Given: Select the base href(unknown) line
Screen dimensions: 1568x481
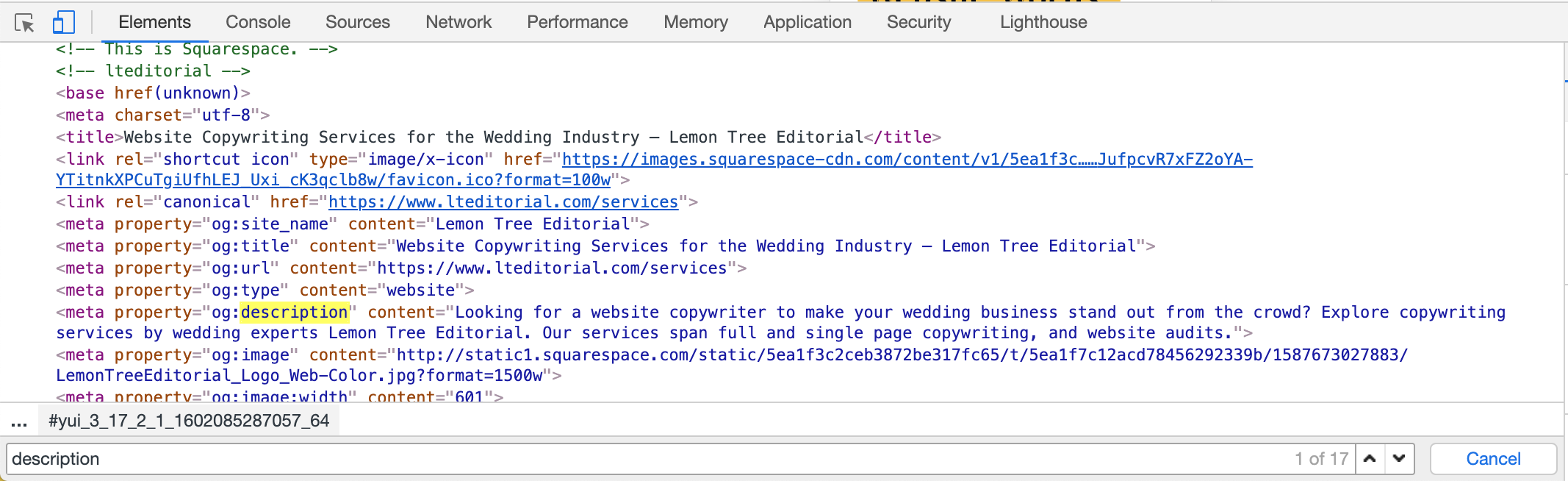Looking at the screenshot, I should coord(153,93).
